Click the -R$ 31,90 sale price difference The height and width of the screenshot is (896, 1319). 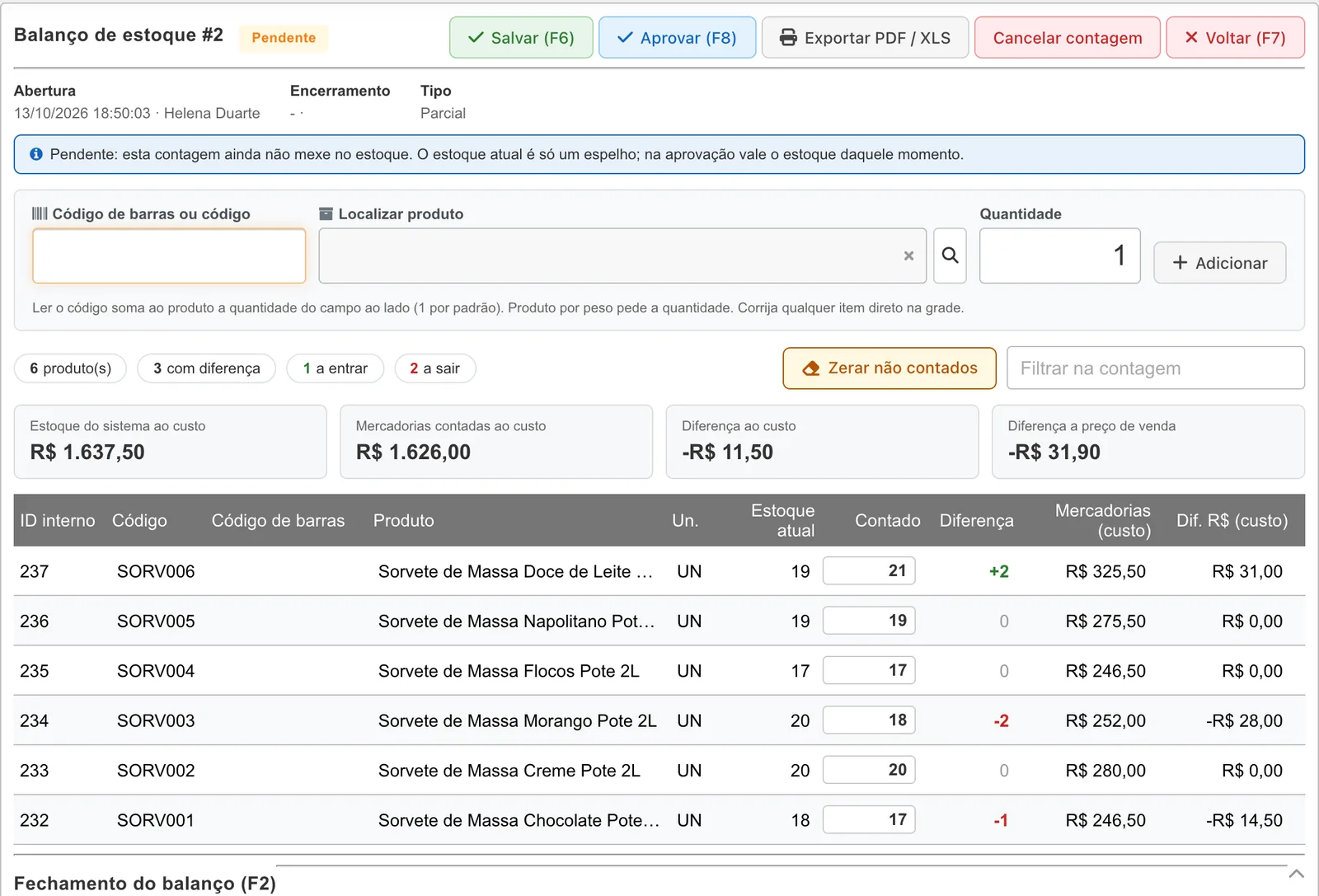(x=1054, y=452)
